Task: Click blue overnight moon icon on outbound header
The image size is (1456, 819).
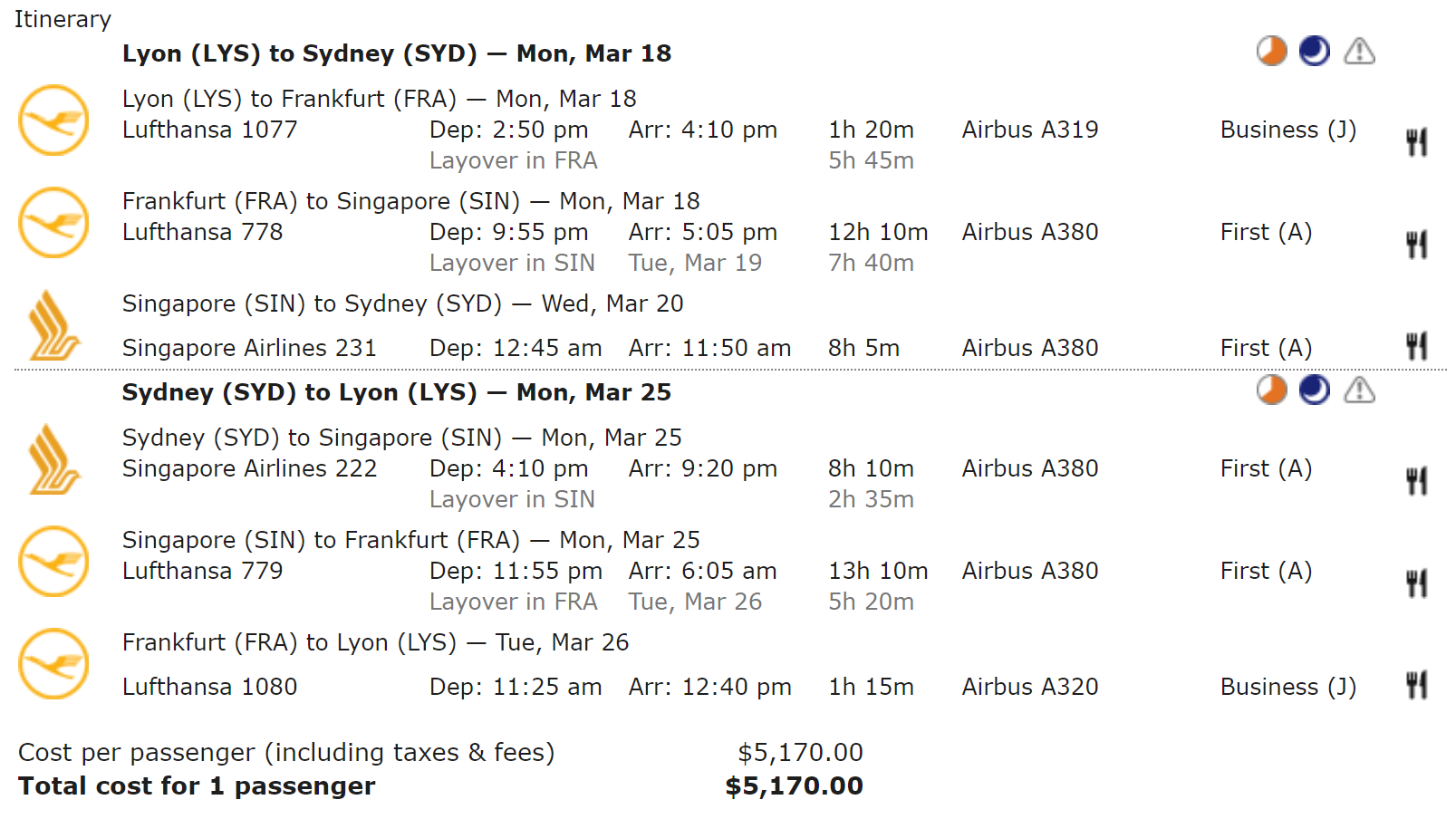Action: 1315,52
